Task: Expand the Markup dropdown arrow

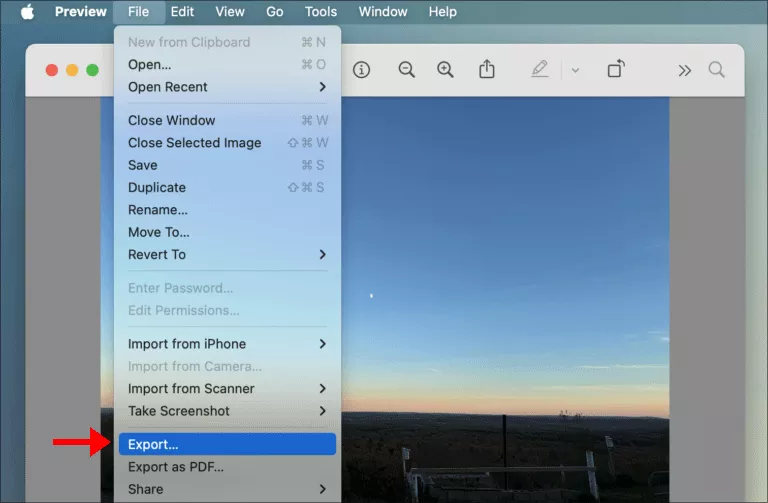Action: point(576,71)
